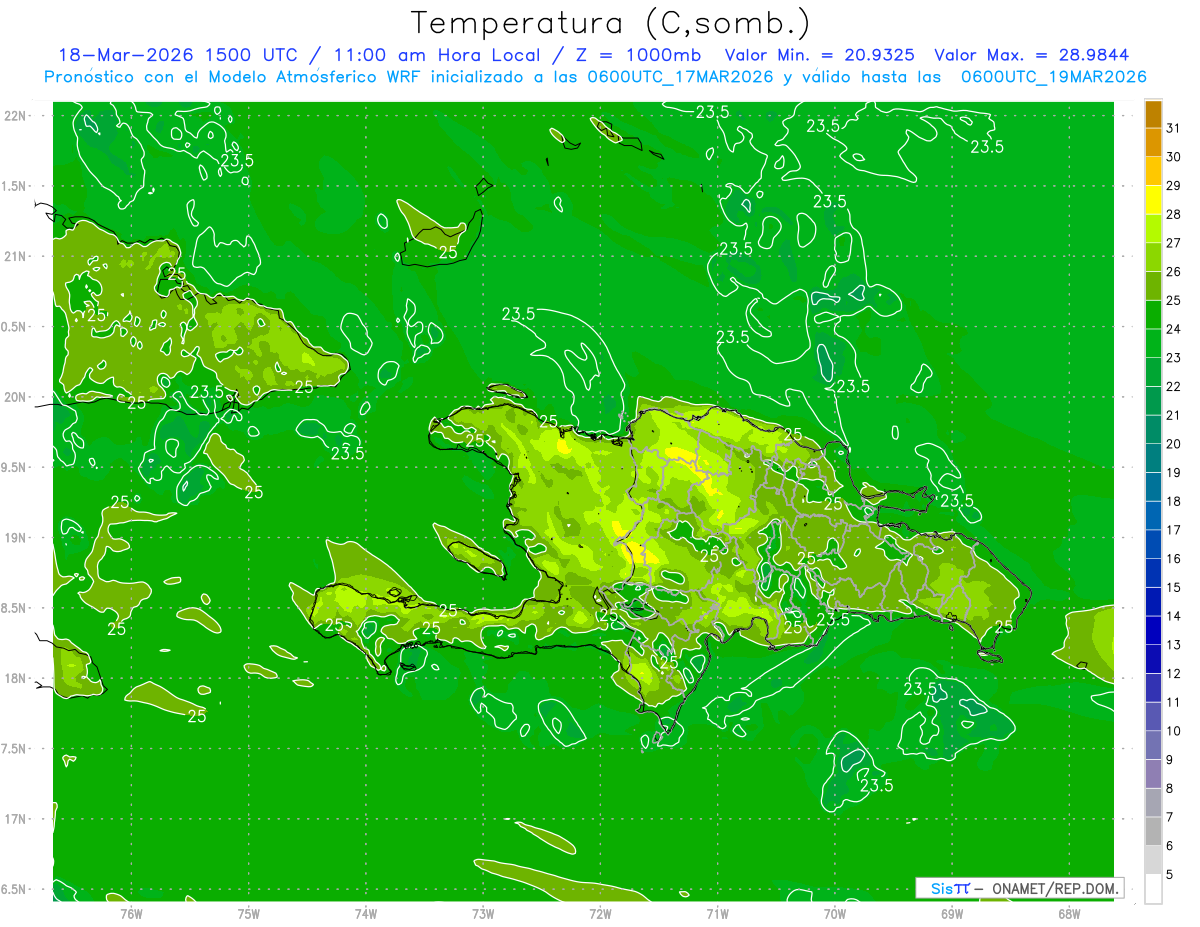The height and width of the screenshot is (927, 1200).
Task: Click legend scale value '10'
Action: [x=1174, y=731]
